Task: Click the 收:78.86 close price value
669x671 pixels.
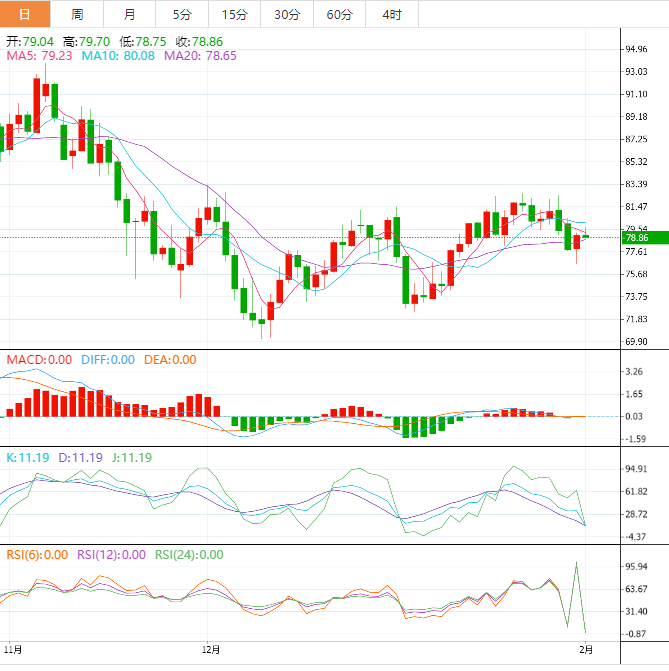Action: point(199,42)
